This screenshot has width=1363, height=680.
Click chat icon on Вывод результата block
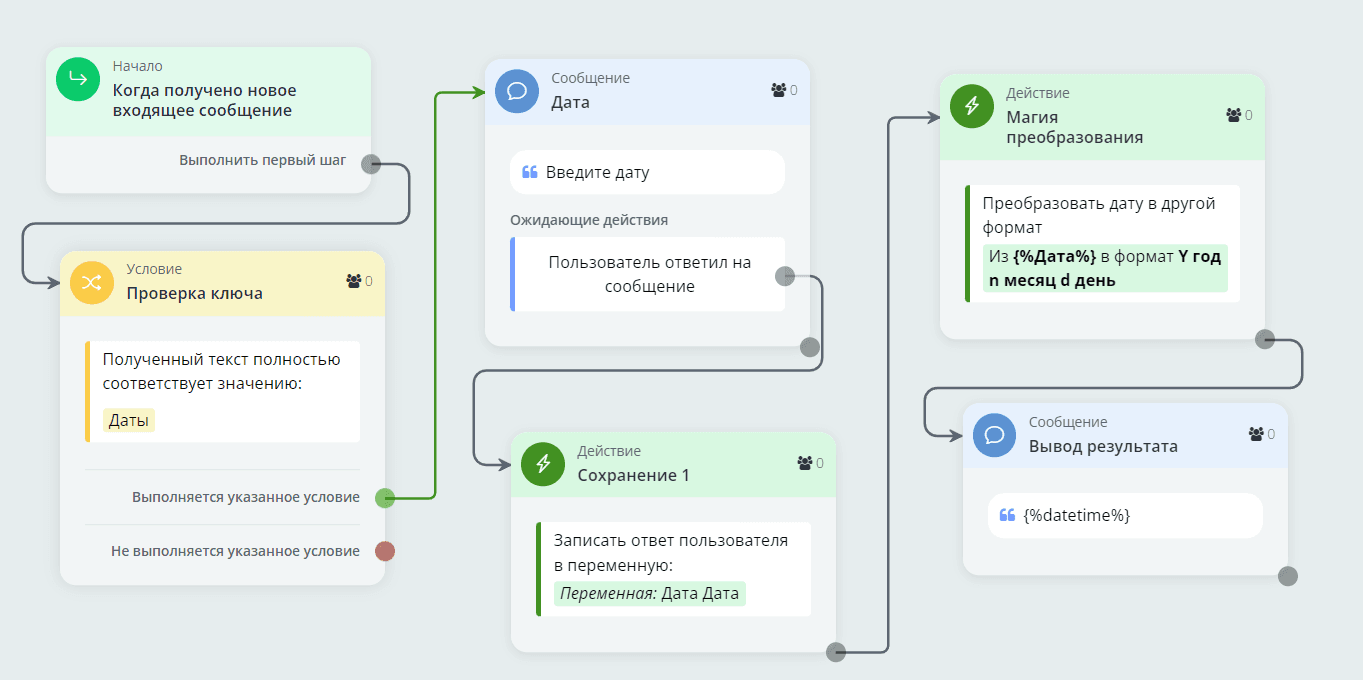[x=994, y=435]
